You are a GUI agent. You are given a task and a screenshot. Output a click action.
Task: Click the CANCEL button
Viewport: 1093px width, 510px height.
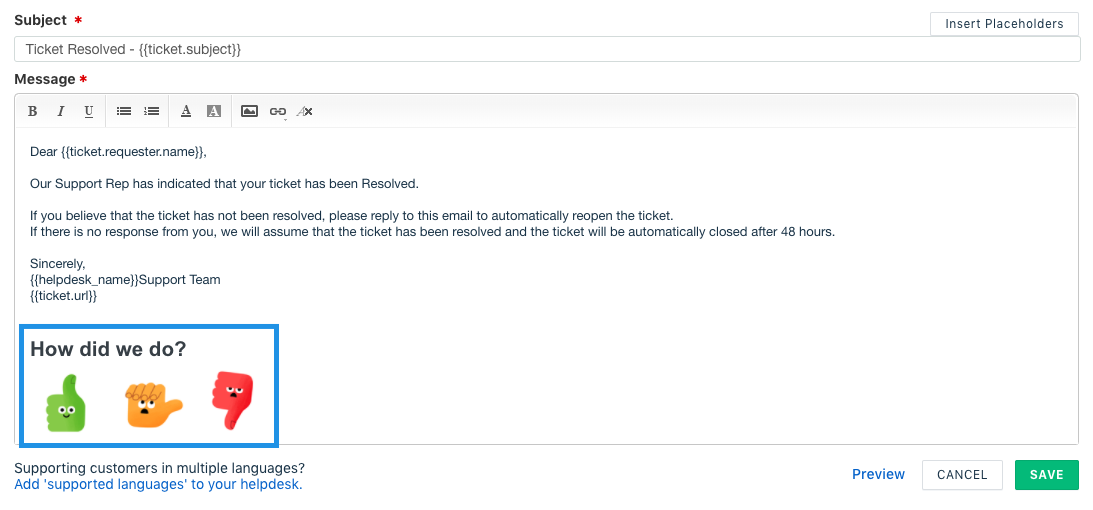[962, 475]
